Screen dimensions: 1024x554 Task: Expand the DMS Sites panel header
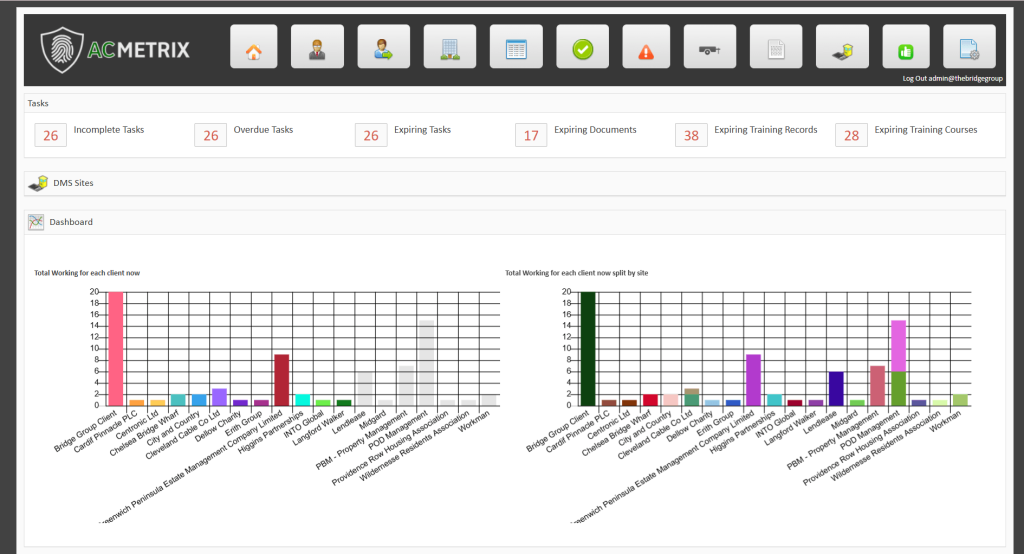click(x=515, y=184)
